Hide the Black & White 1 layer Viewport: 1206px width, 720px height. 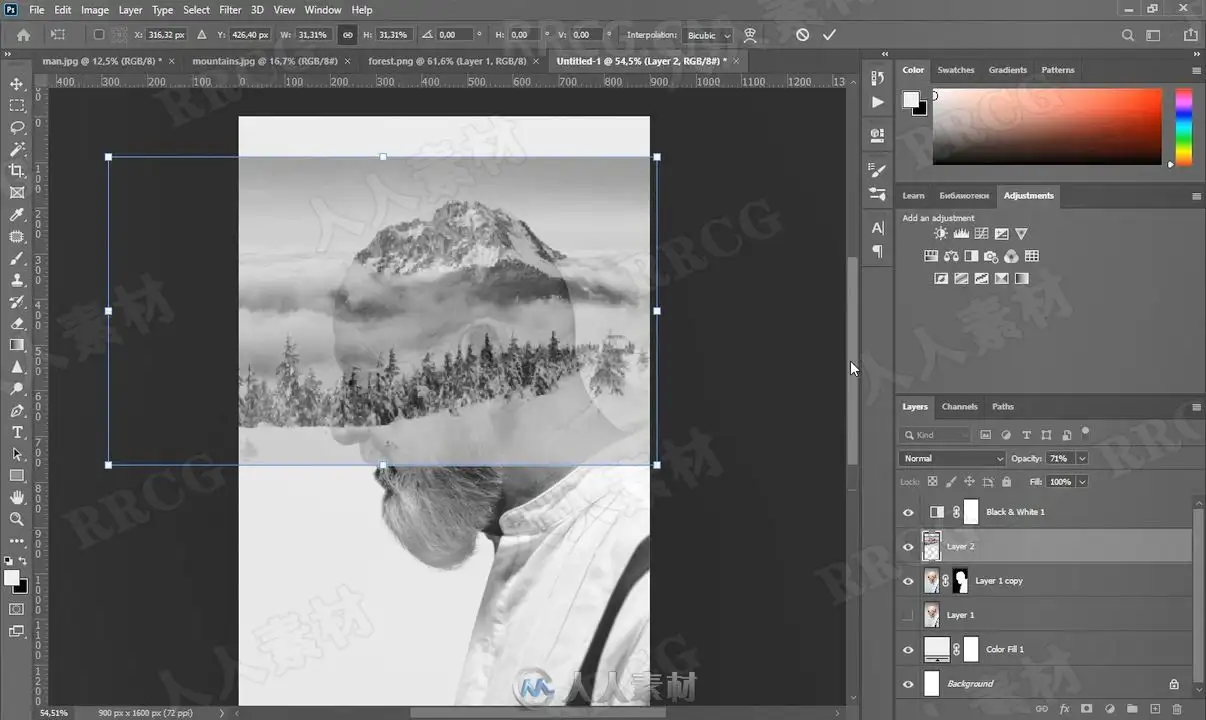[908, 512]
